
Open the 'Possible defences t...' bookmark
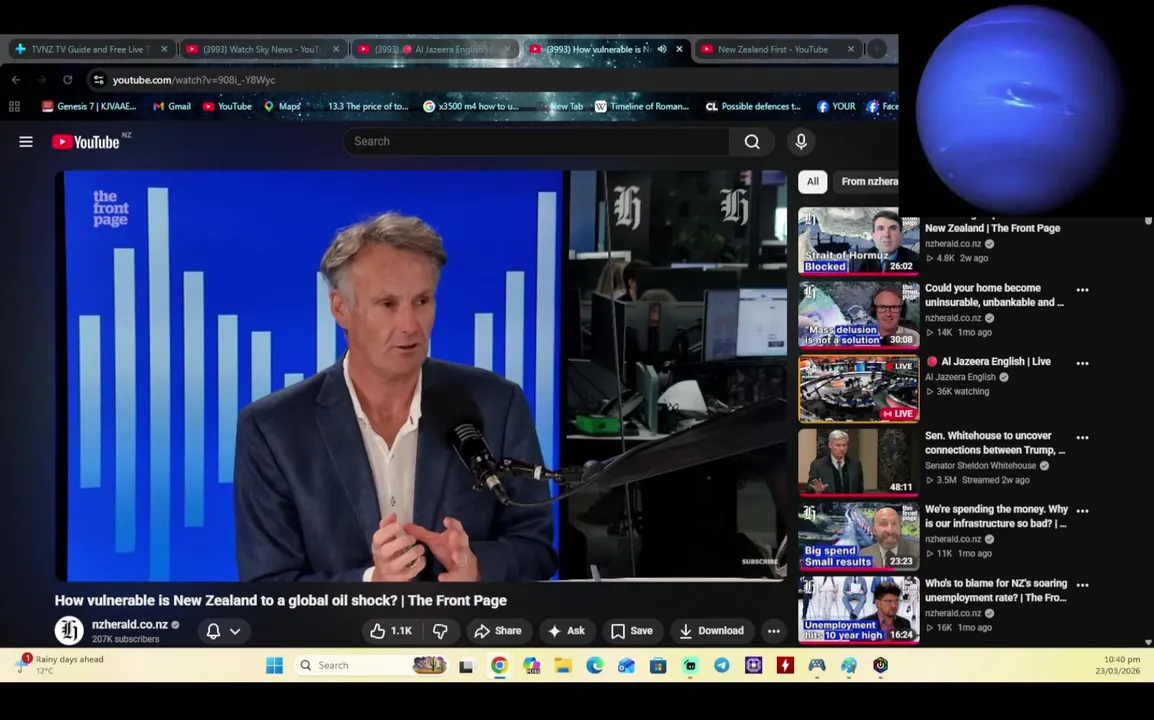(754, 107)
